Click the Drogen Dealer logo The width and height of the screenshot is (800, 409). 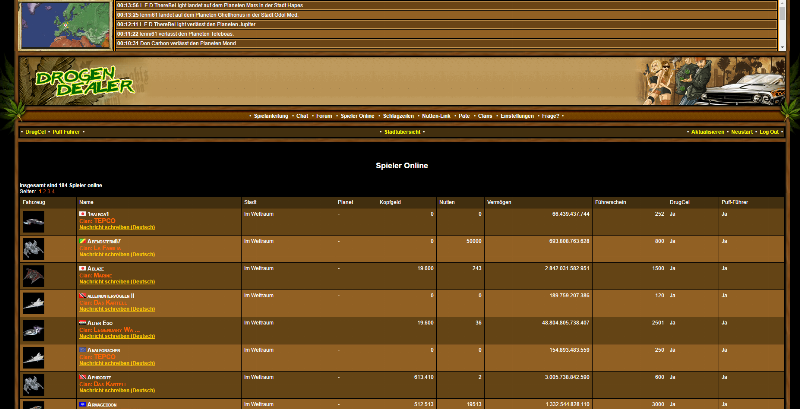click(x=84, y=82)
